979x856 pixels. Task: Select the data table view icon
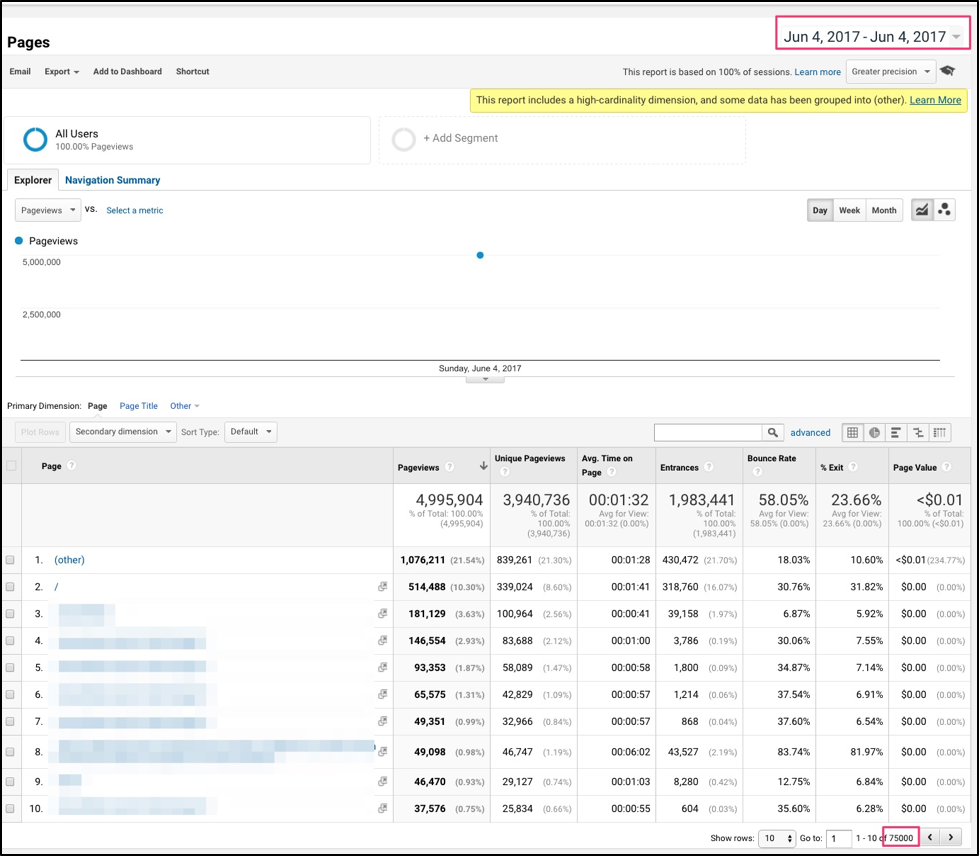coord(853,432)
